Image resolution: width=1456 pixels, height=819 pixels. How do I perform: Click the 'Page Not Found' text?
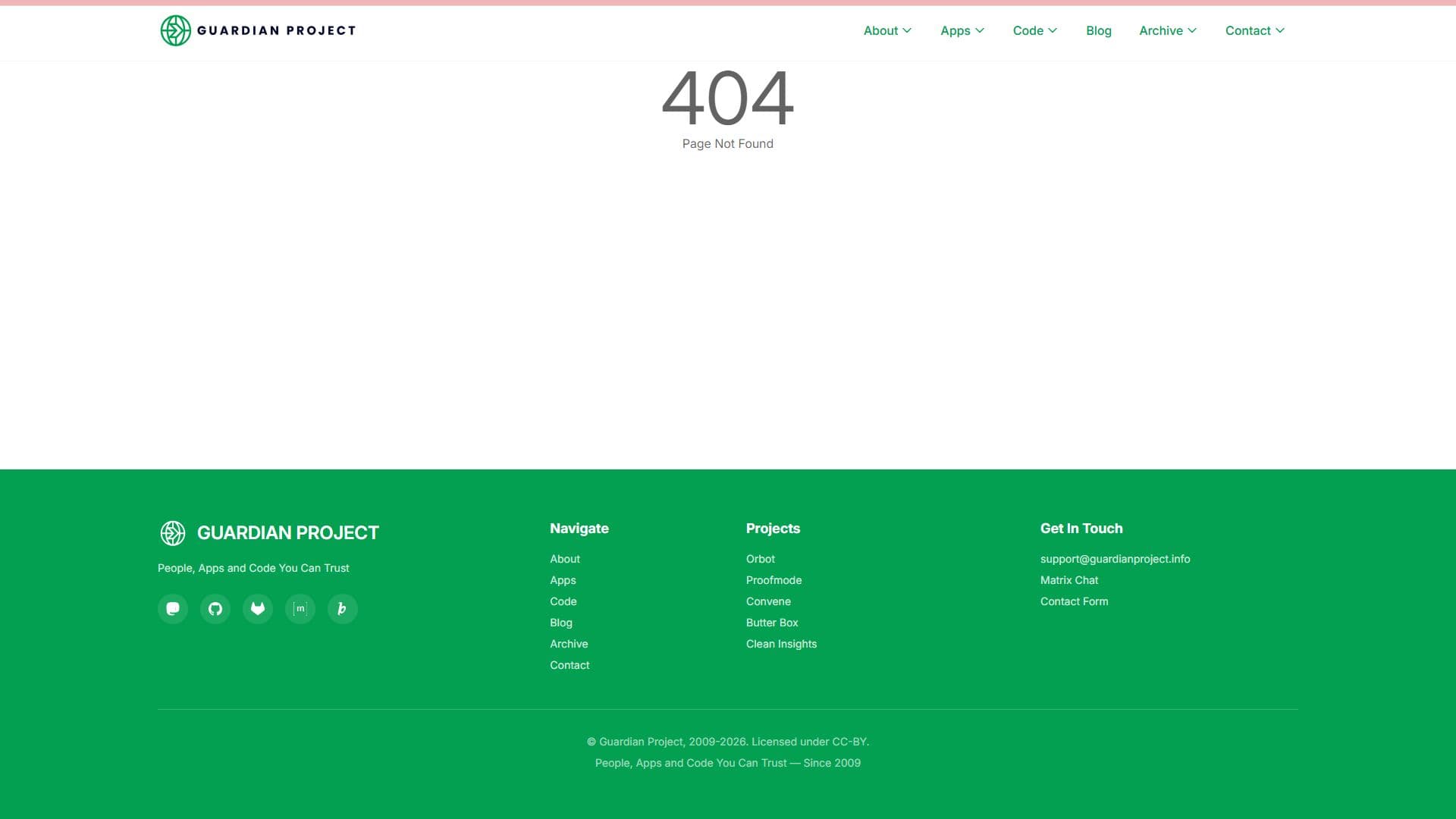click(x=728, y=143)
